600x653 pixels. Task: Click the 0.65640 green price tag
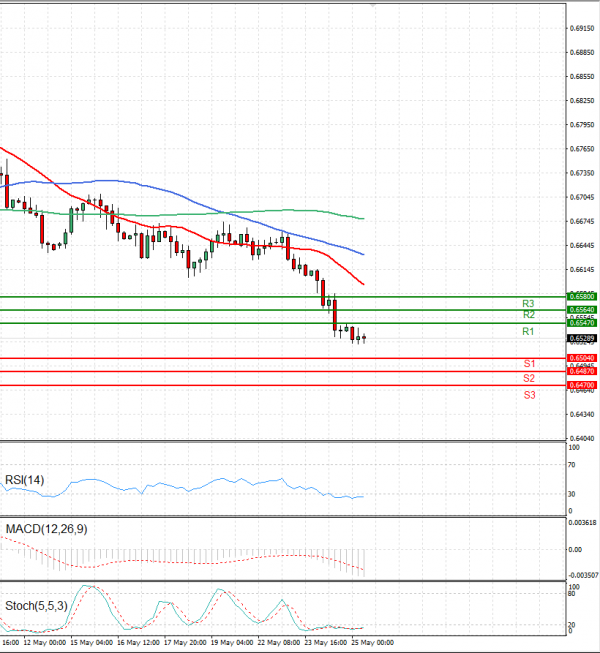click(582, 310)
